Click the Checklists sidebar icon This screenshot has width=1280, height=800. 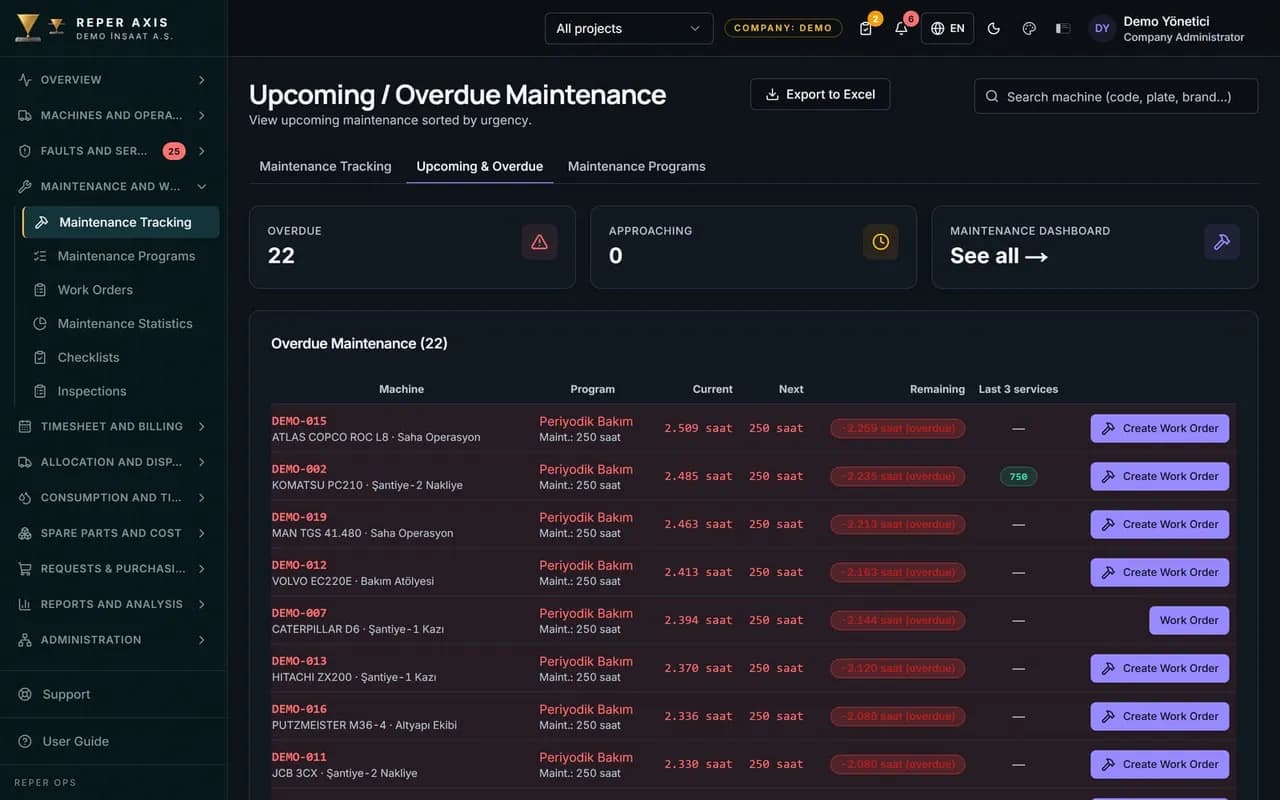40,358
